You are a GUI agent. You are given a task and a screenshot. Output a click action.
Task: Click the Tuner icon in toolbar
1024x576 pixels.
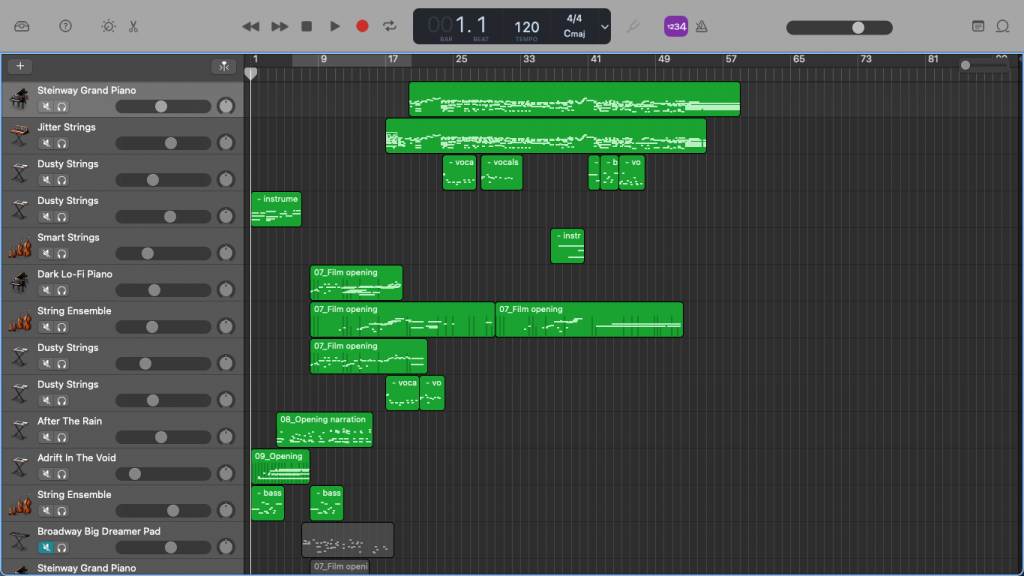[x=632, y=26]
